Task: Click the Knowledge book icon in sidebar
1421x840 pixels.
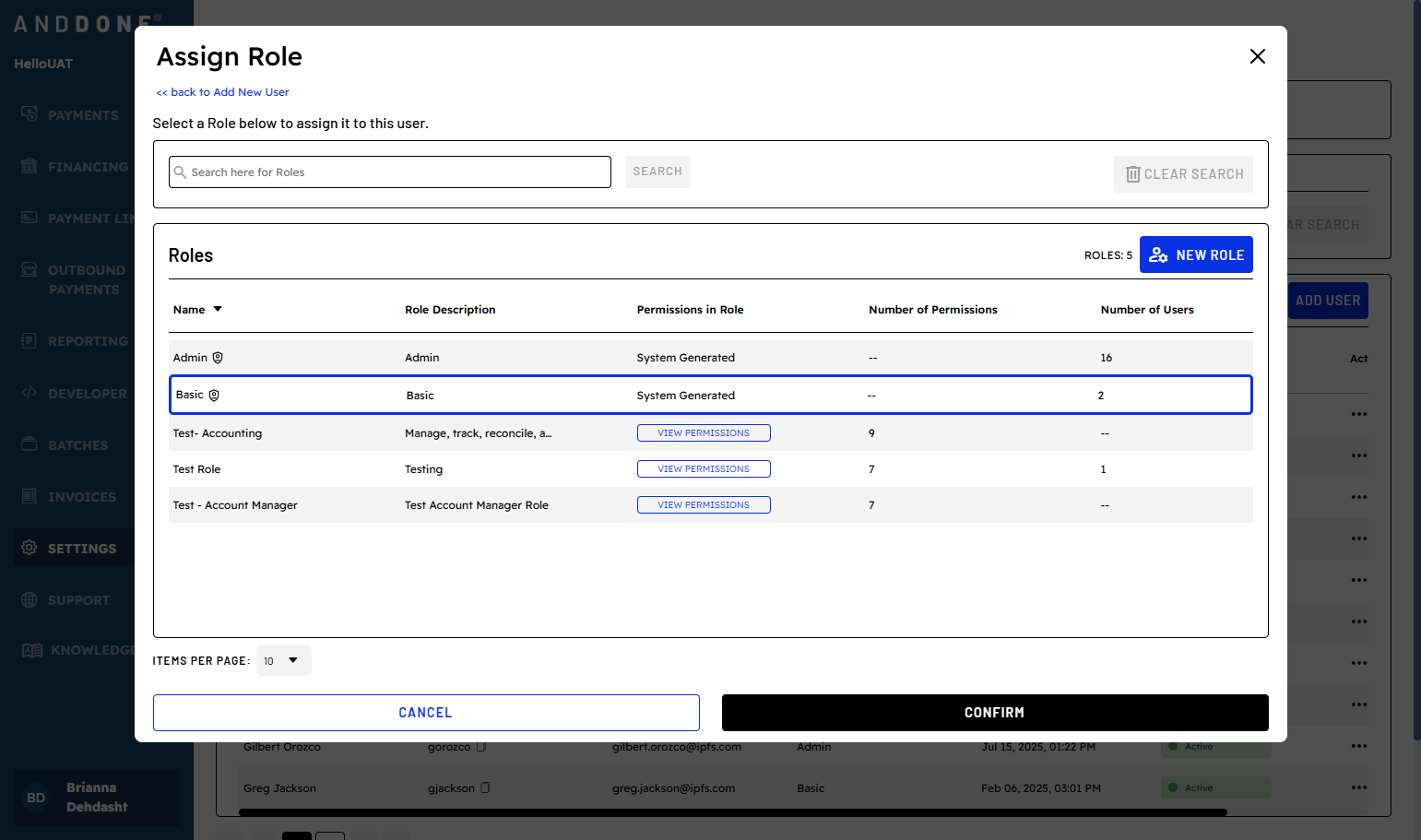Action: click(32, 650)
